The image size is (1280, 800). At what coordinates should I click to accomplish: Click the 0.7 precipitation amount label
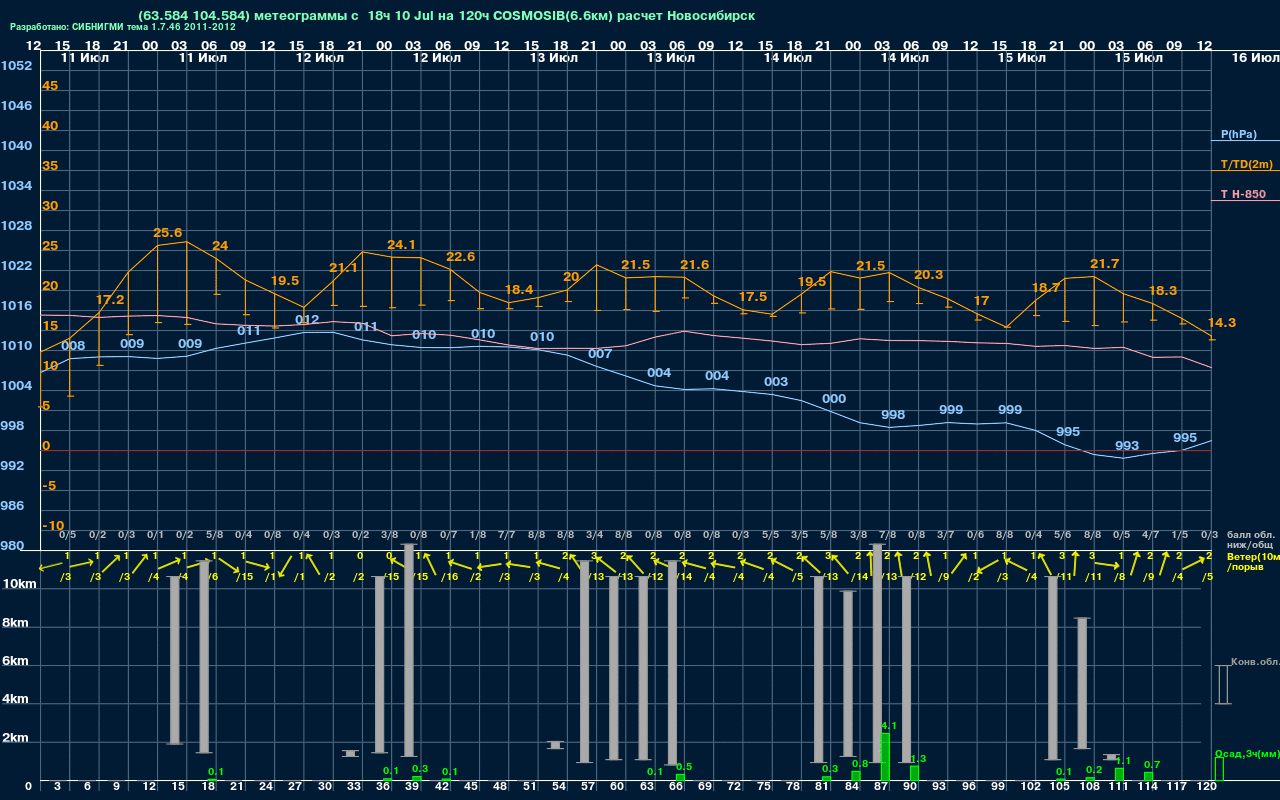(1152, 765)
